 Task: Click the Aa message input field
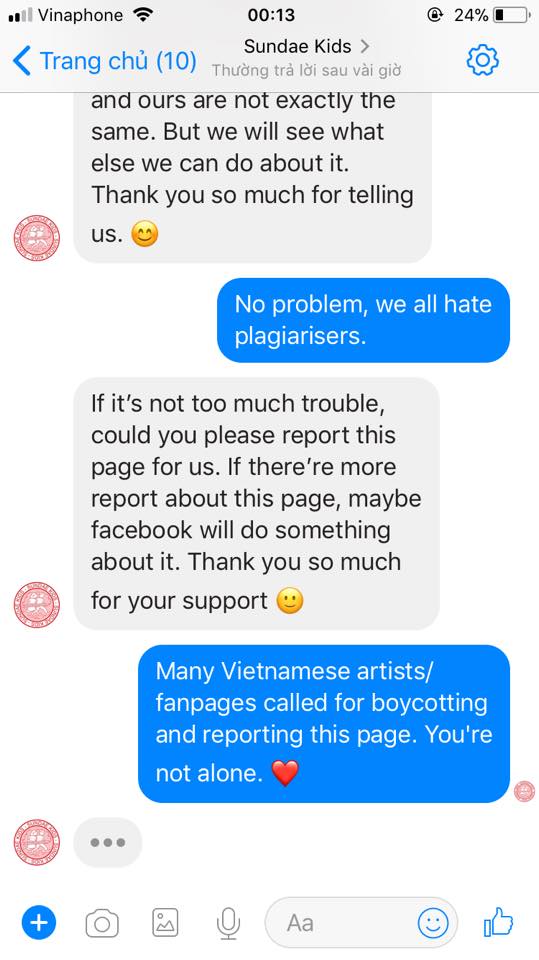tap(361, 923)
